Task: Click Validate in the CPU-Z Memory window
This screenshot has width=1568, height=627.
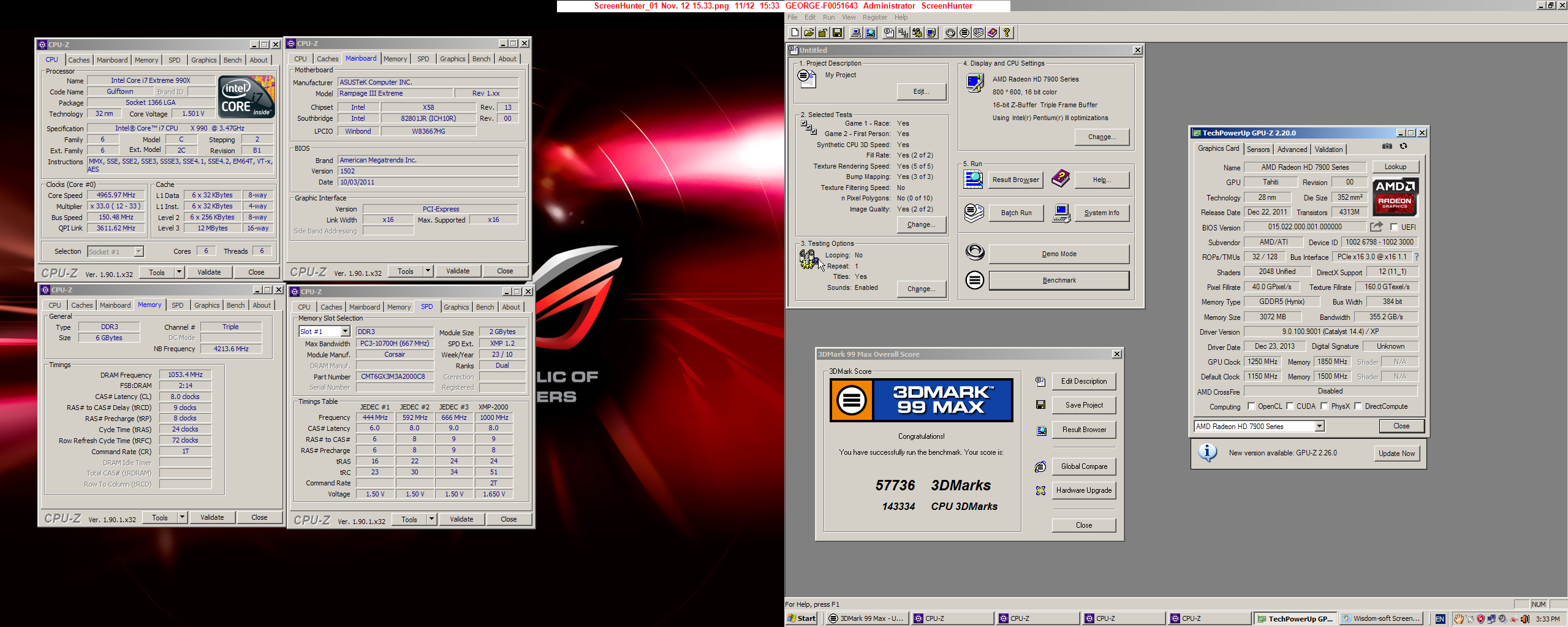Action: tap(212, 517)
